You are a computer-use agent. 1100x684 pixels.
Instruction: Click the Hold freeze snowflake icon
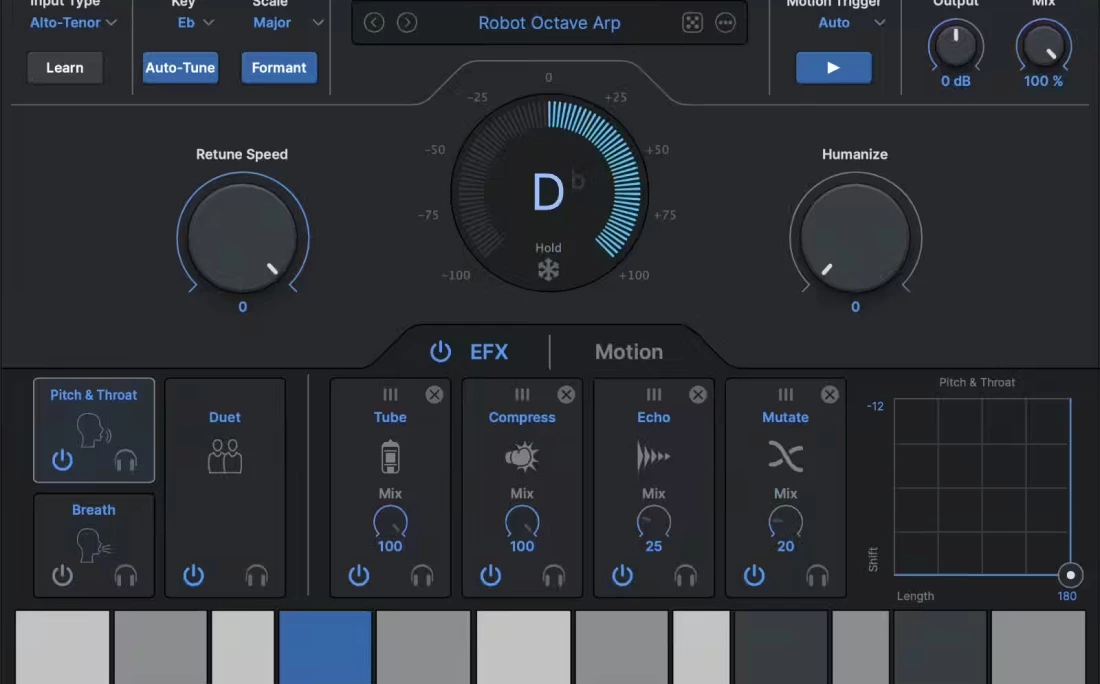tap(548, 270)
